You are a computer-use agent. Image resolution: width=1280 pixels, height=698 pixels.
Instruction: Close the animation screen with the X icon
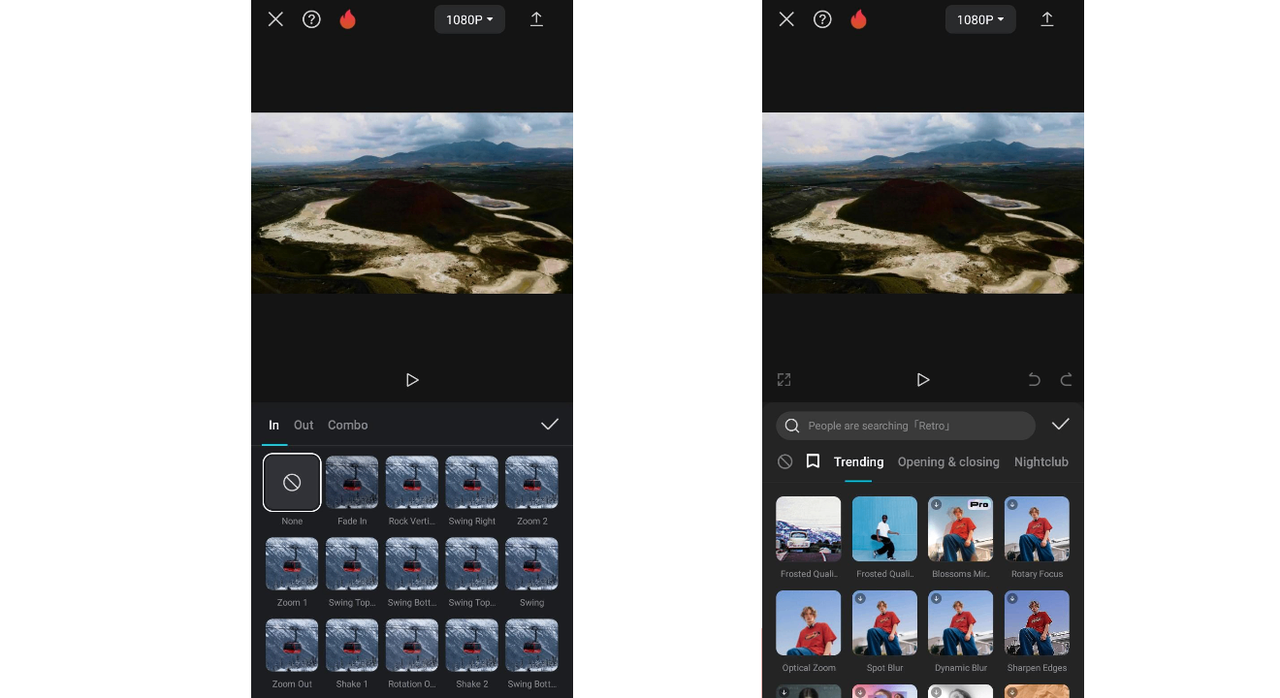coord(276,19)
